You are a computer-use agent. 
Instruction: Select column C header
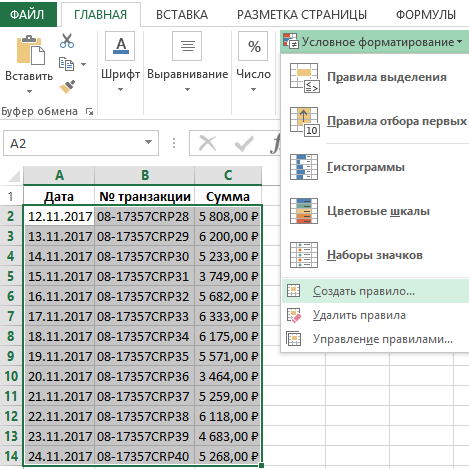coord(228,175)
